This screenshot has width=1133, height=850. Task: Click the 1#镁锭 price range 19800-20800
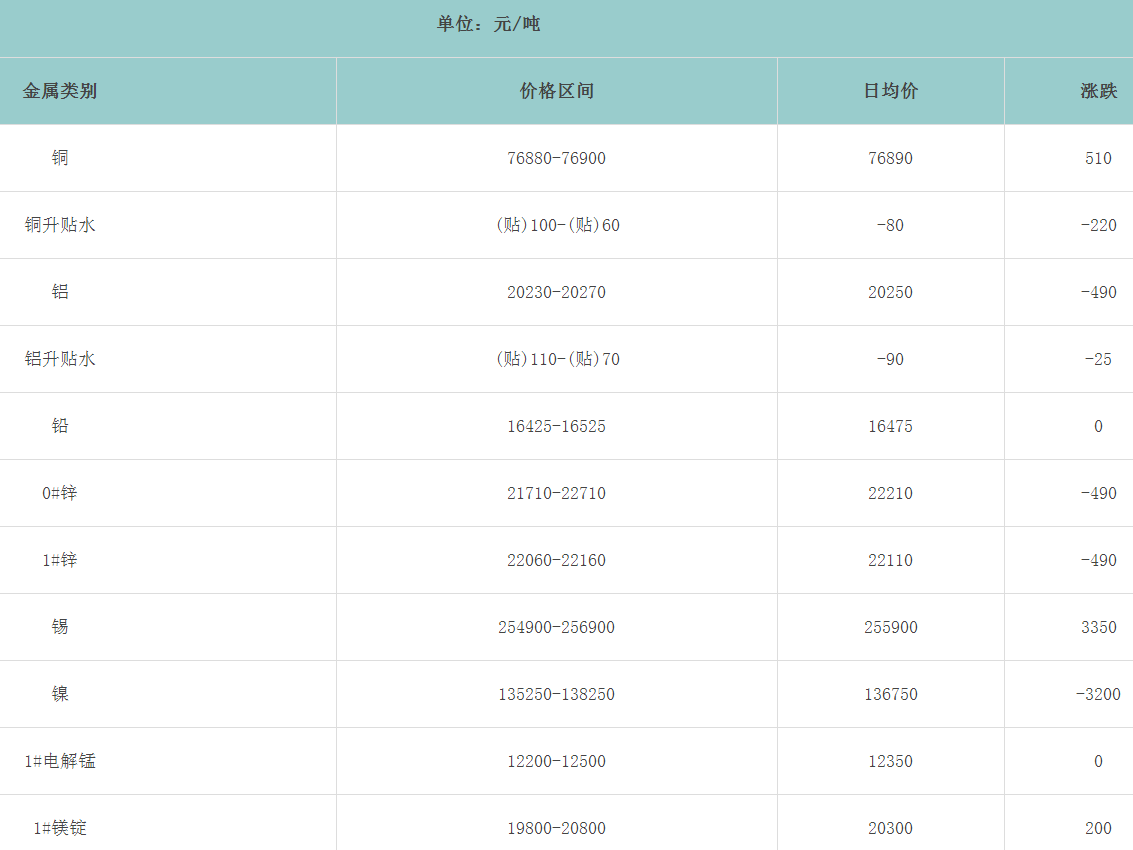coord(556,828)
